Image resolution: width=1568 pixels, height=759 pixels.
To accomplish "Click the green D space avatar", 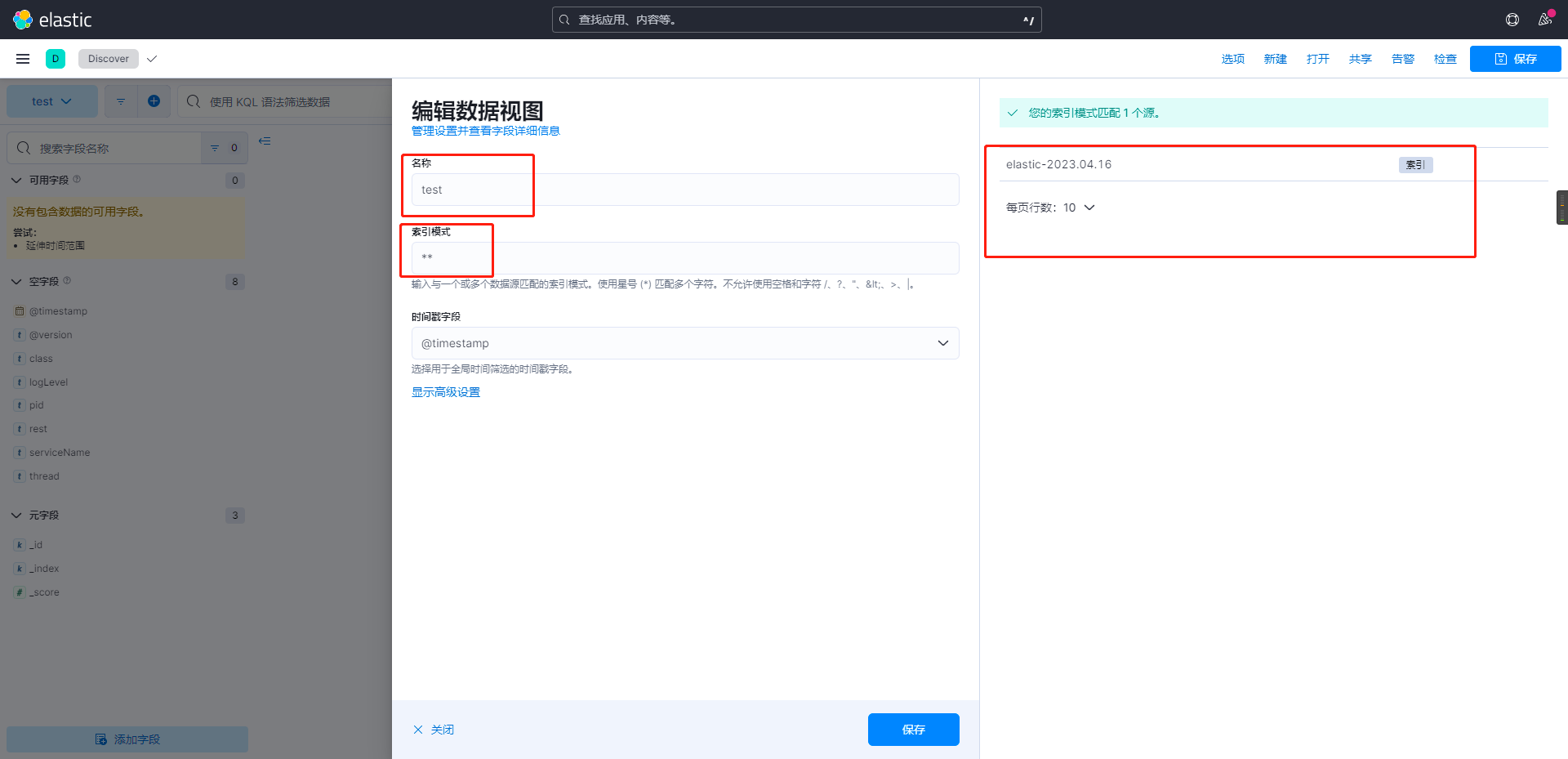I will point(56,59).
